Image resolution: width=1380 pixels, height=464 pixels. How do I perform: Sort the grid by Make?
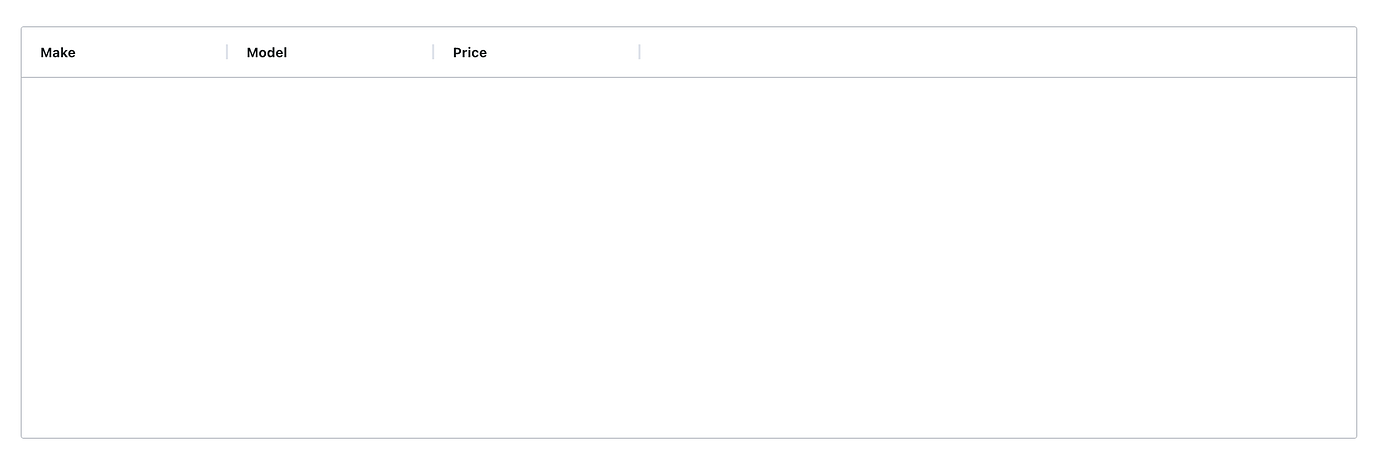pyautogui.click(x=58, y=52)
